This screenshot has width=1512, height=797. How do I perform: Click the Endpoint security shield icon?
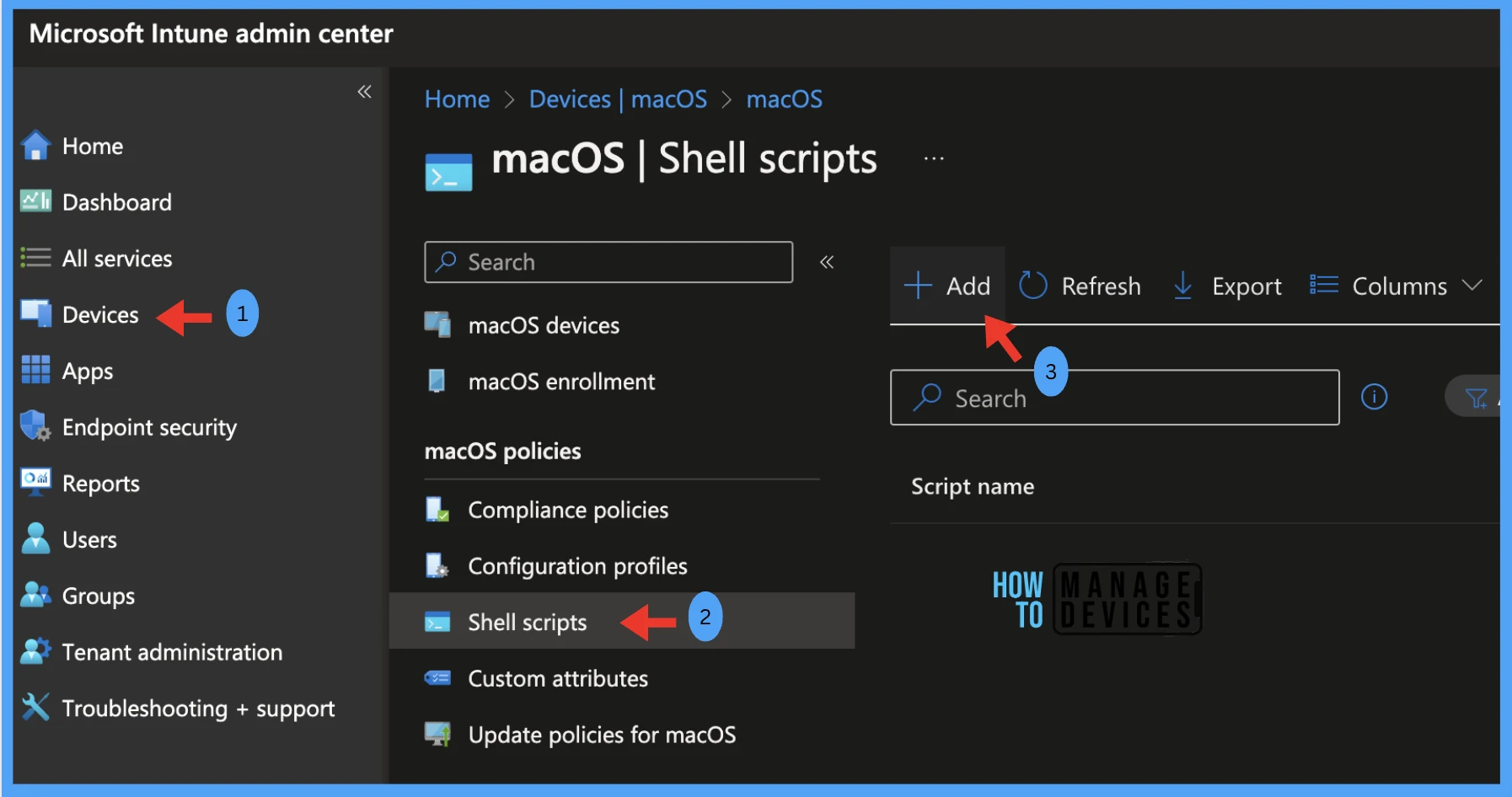[35, 426]
